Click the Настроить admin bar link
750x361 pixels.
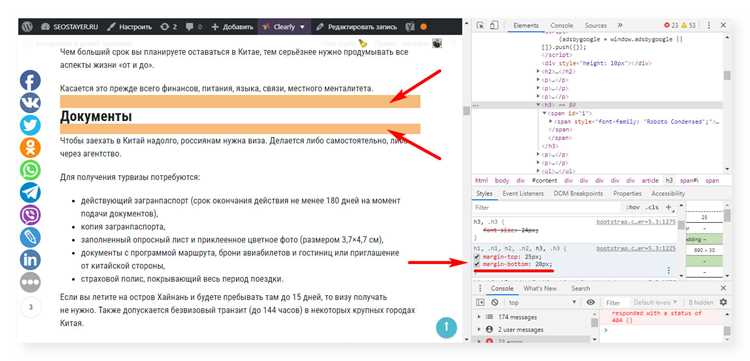tap(129, 27)
